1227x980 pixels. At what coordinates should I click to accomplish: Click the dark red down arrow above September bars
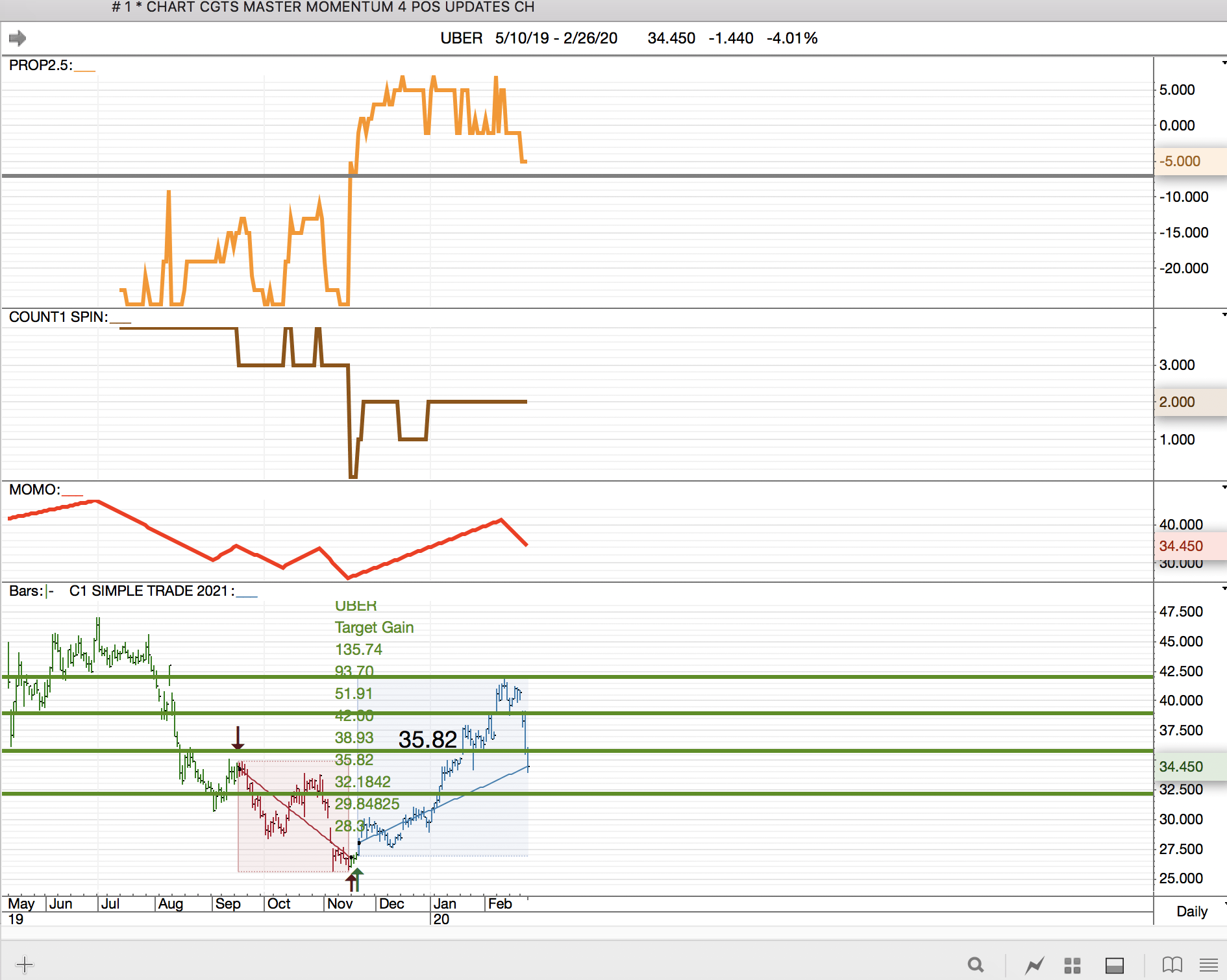coord(238,738)
